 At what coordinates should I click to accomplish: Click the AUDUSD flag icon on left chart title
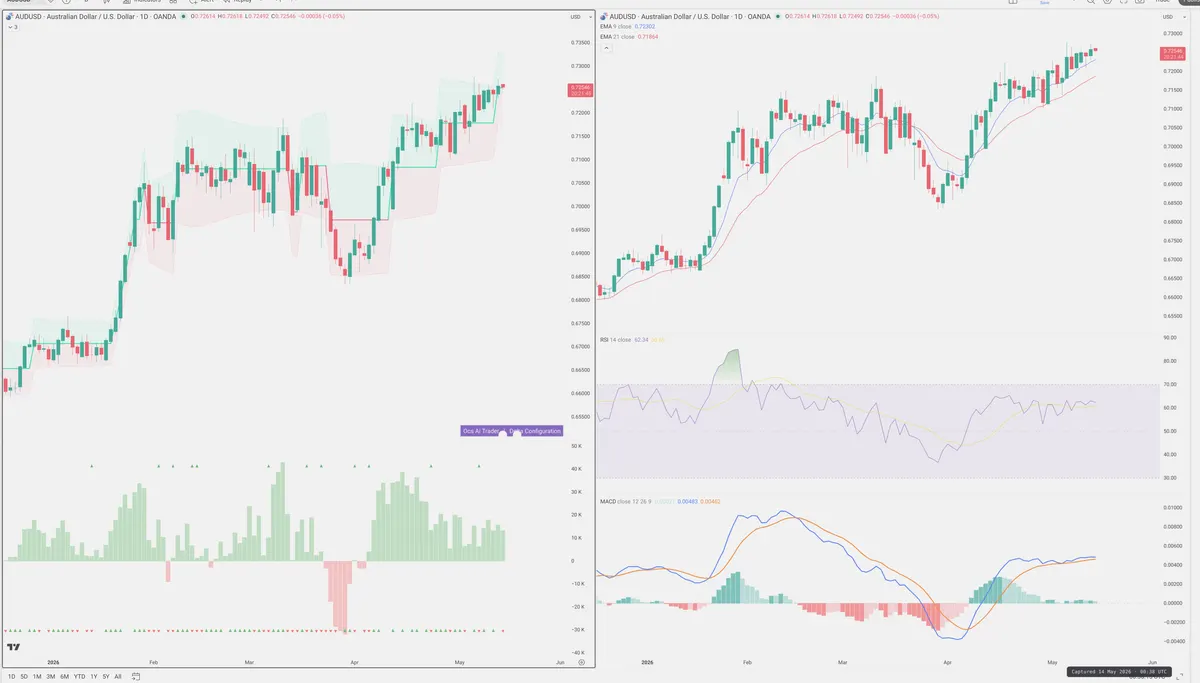coord(9,17)
